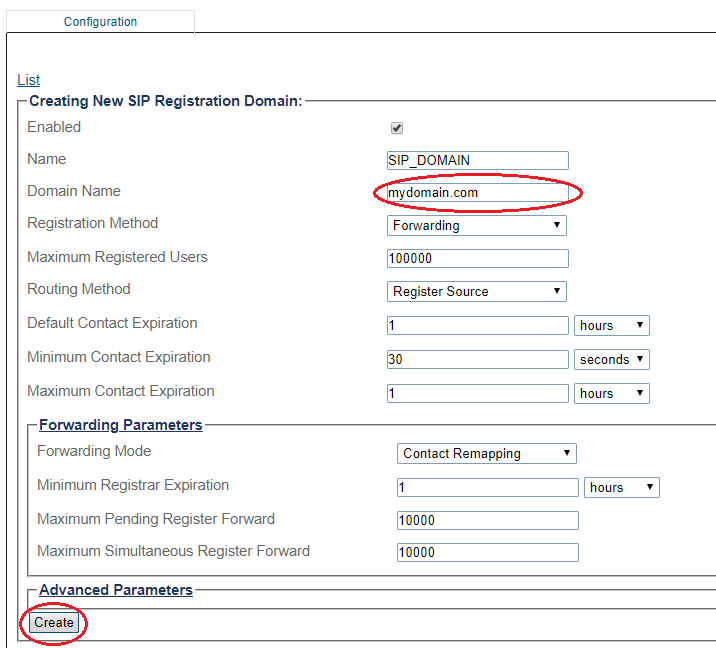Open Default Contact Expiration units dropdown
The image size is (716, 648).
tap(612, 326)
